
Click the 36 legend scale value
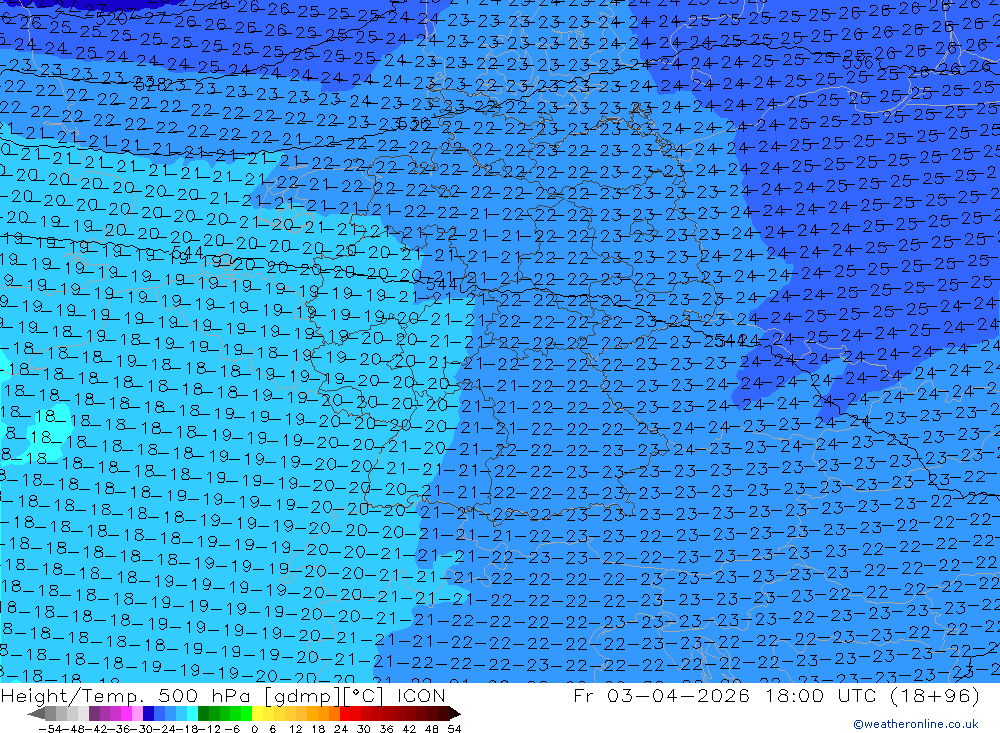(386, 729)
